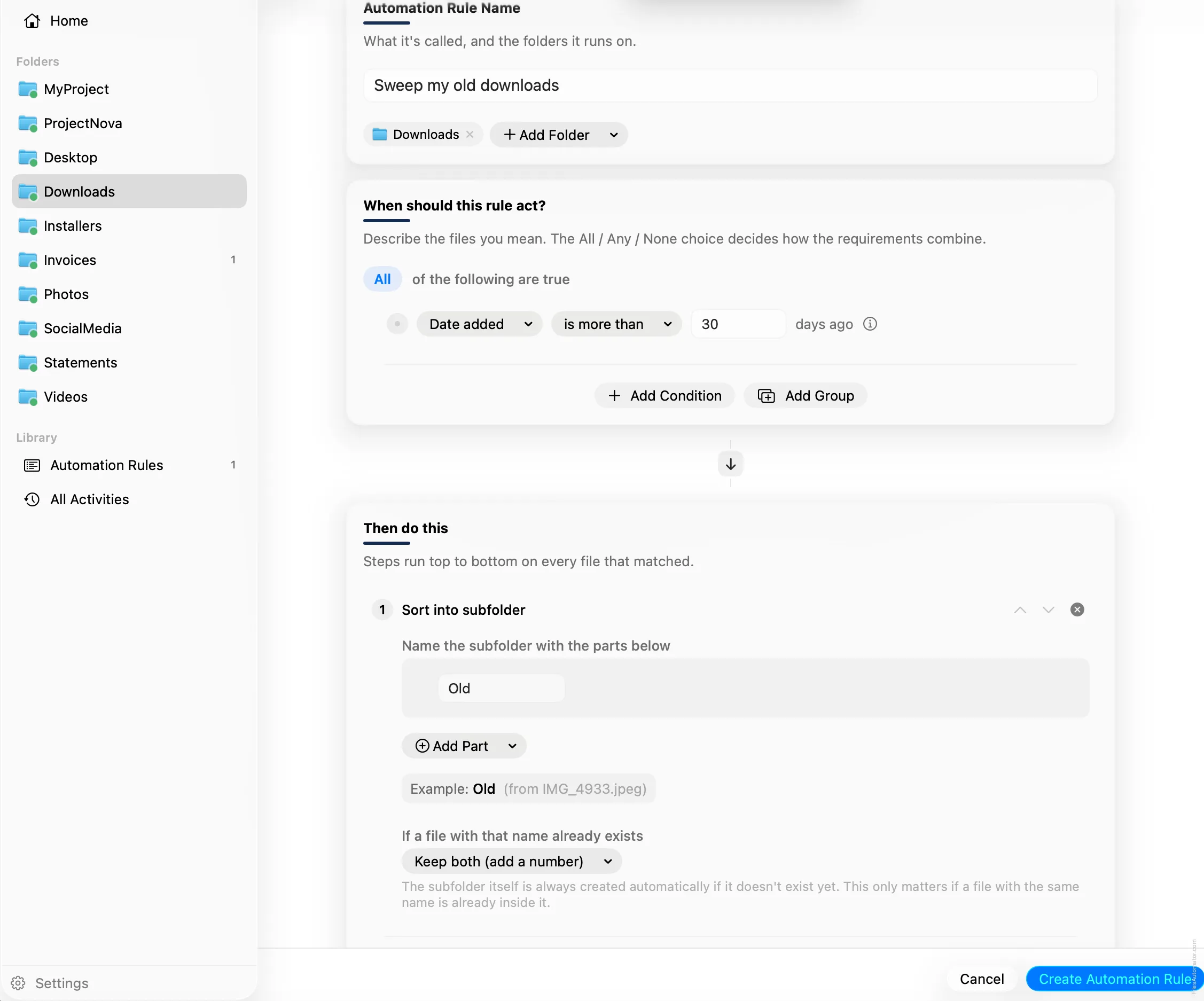Click the MyProject folder icon
This screenshot has width=1204, height=1001.
pos(28,89)
